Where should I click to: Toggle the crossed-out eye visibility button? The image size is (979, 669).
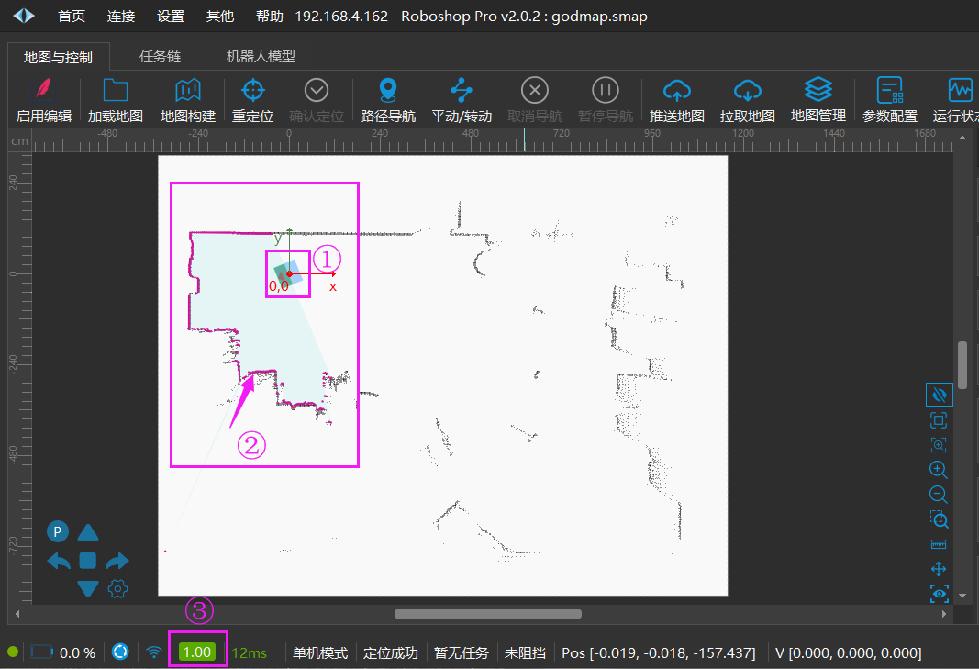938,395
